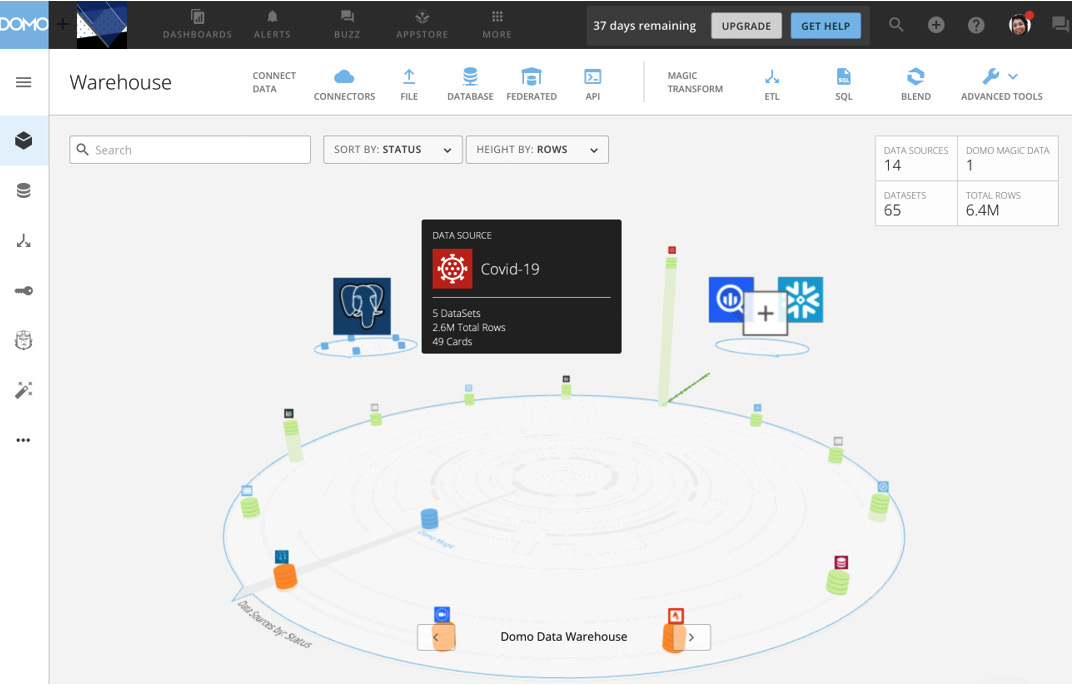1072x685 pixels.
Task: Go to previous warehouse view arrow
Action: [x=436, y=637]
